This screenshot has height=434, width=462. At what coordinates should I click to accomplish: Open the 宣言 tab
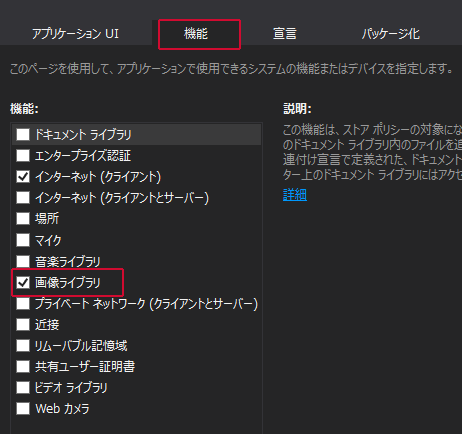(284, 34)
